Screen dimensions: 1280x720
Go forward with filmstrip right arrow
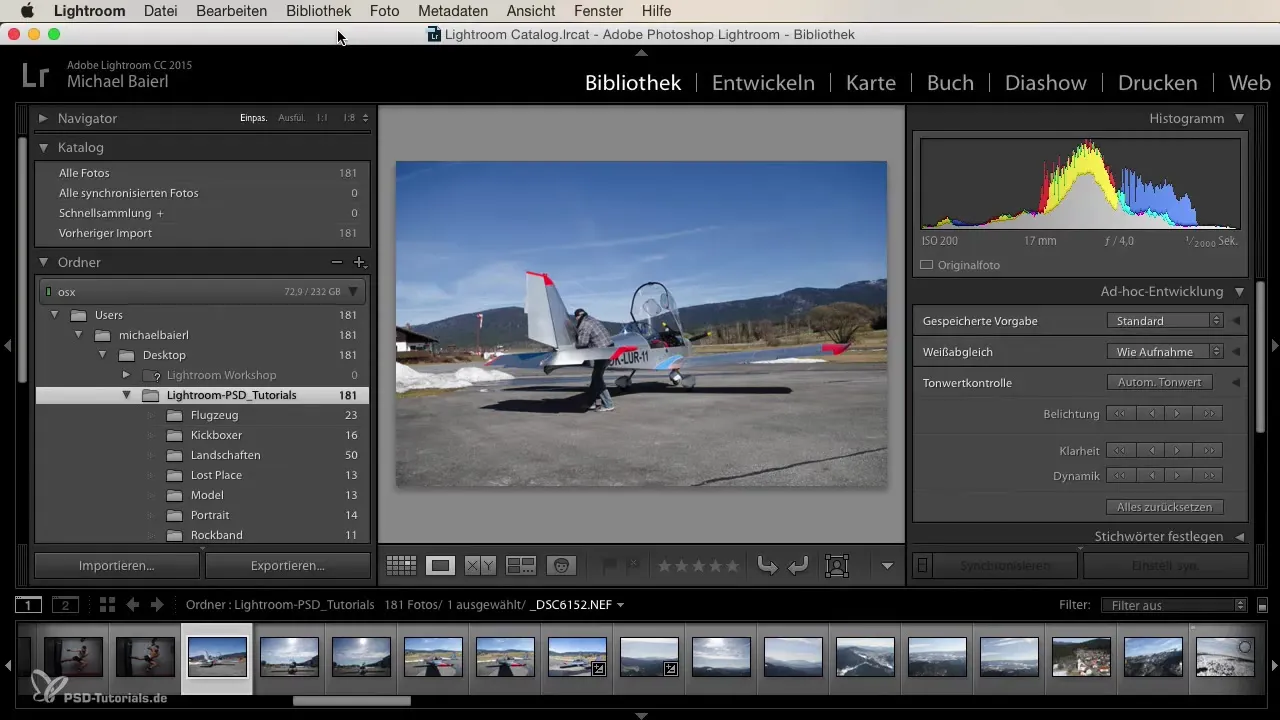point(157,604)
